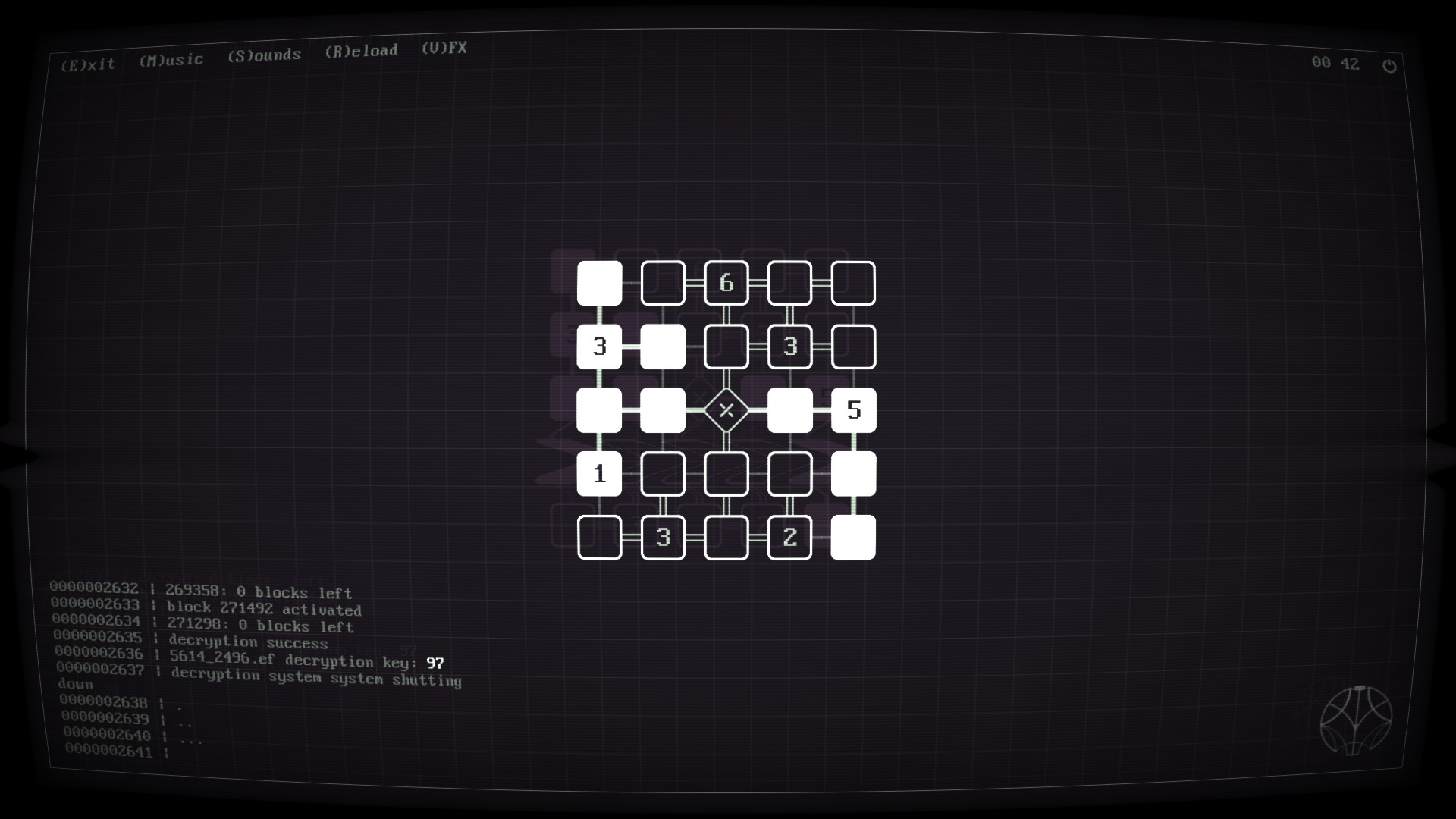This screenshot has width=1456, height=819.
Task: Toggle the (M)usic option
Action: 171,60
